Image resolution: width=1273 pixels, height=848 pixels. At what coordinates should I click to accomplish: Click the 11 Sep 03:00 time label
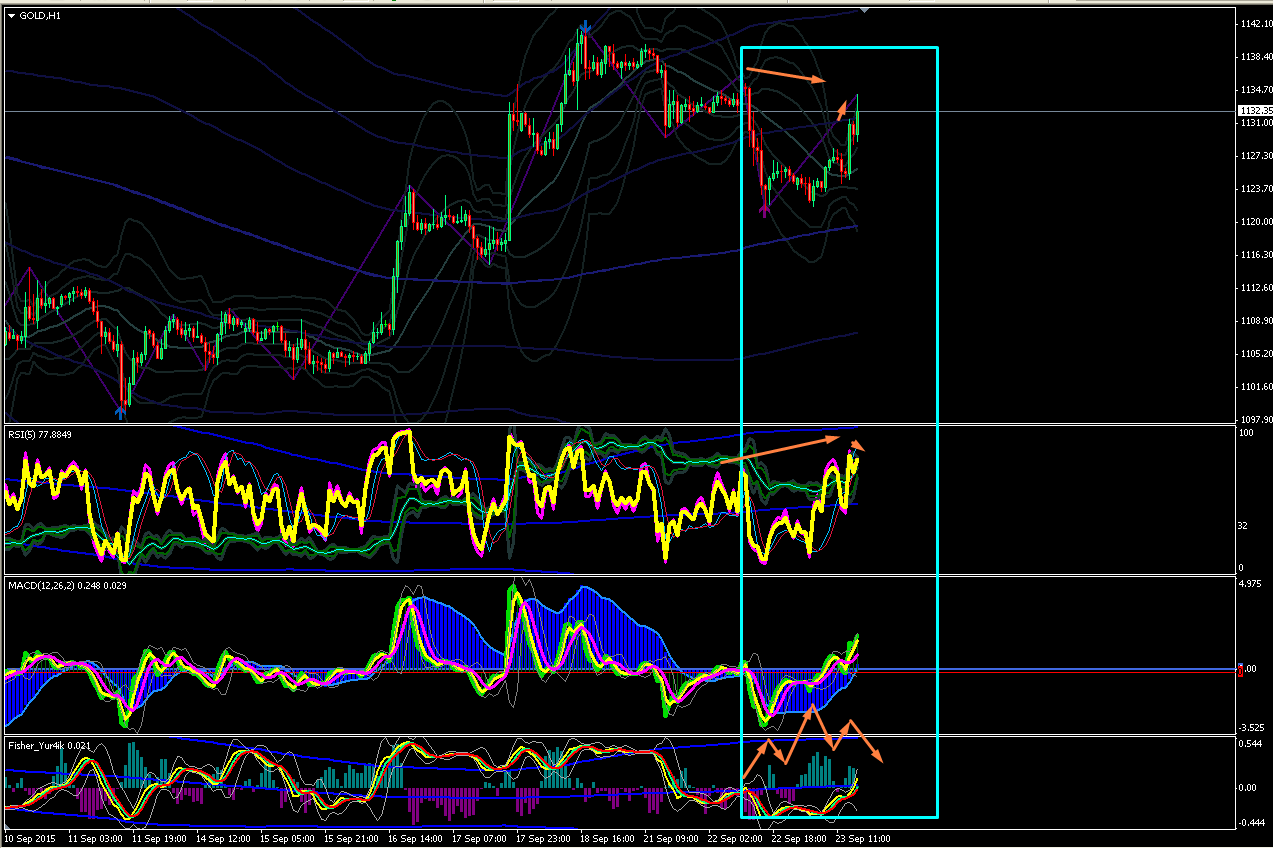[x=95, y=838]
